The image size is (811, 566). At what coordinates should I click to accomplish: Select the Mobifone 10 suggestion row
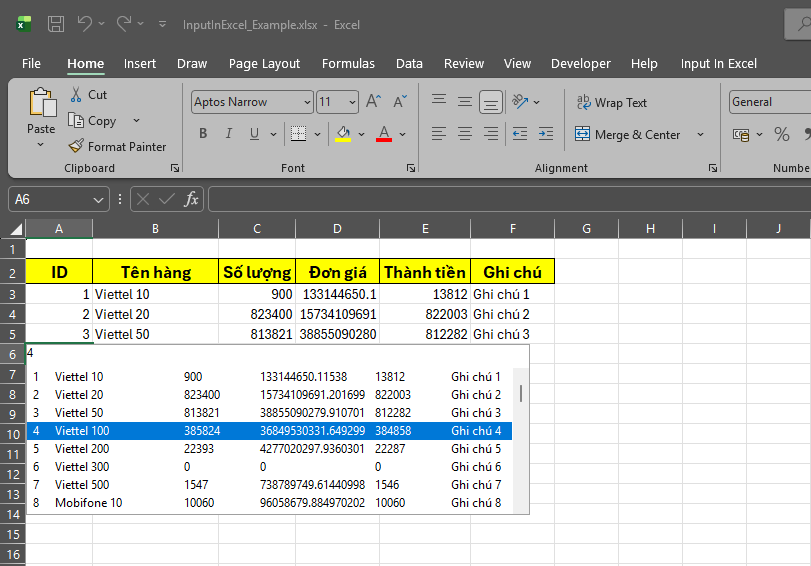269,503
